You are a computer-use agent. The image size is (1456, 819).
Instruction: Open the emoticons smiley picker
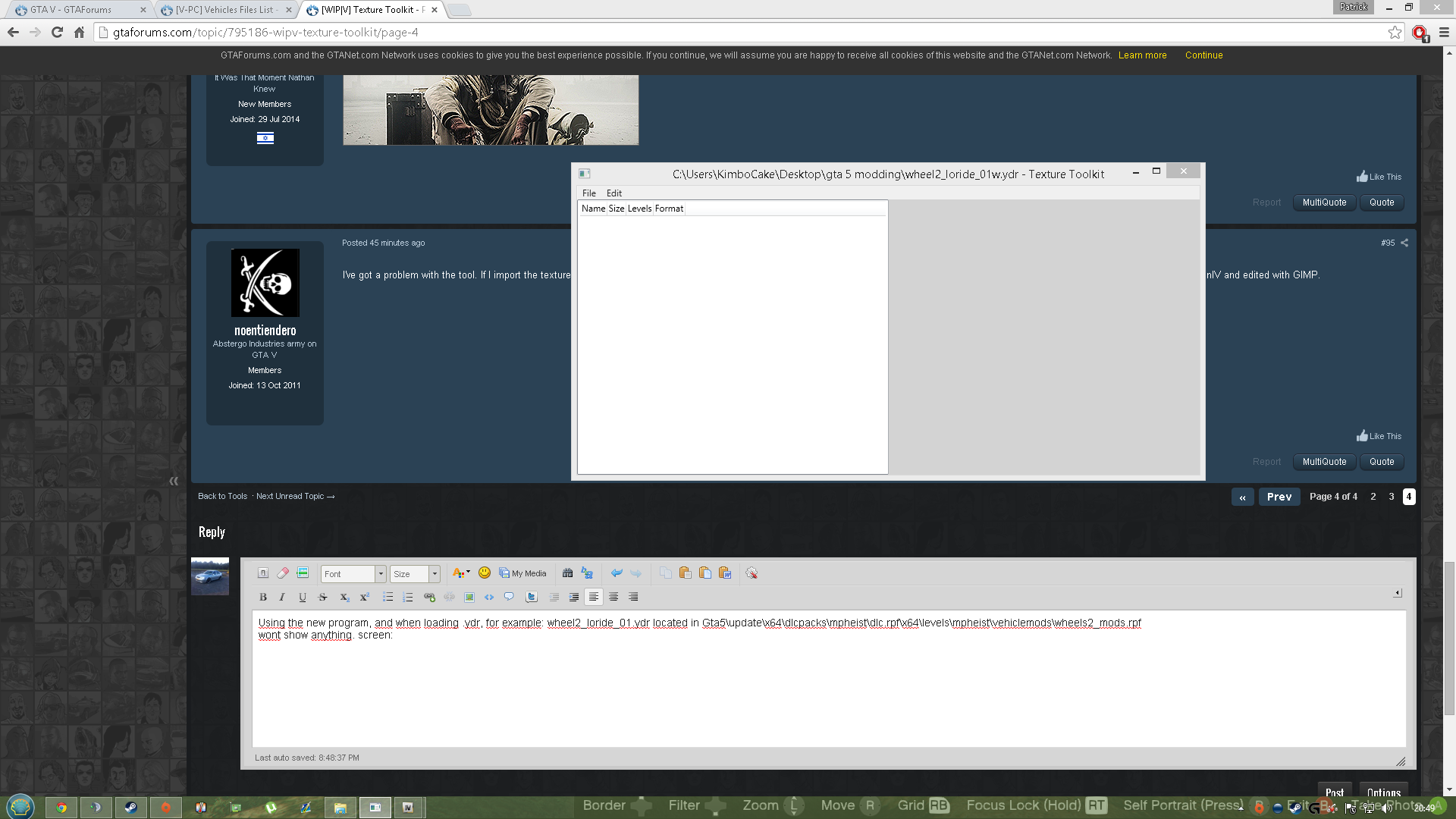[x=485, y=573]
